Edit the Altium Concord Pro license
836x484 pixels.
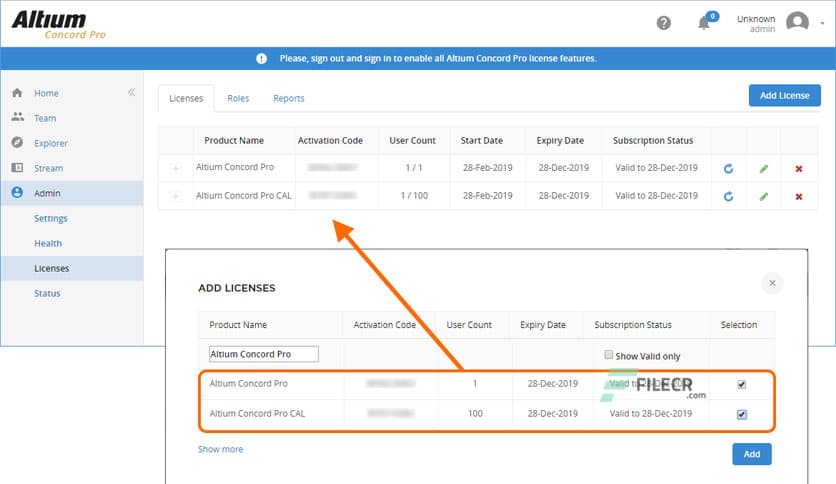point(763,168)
